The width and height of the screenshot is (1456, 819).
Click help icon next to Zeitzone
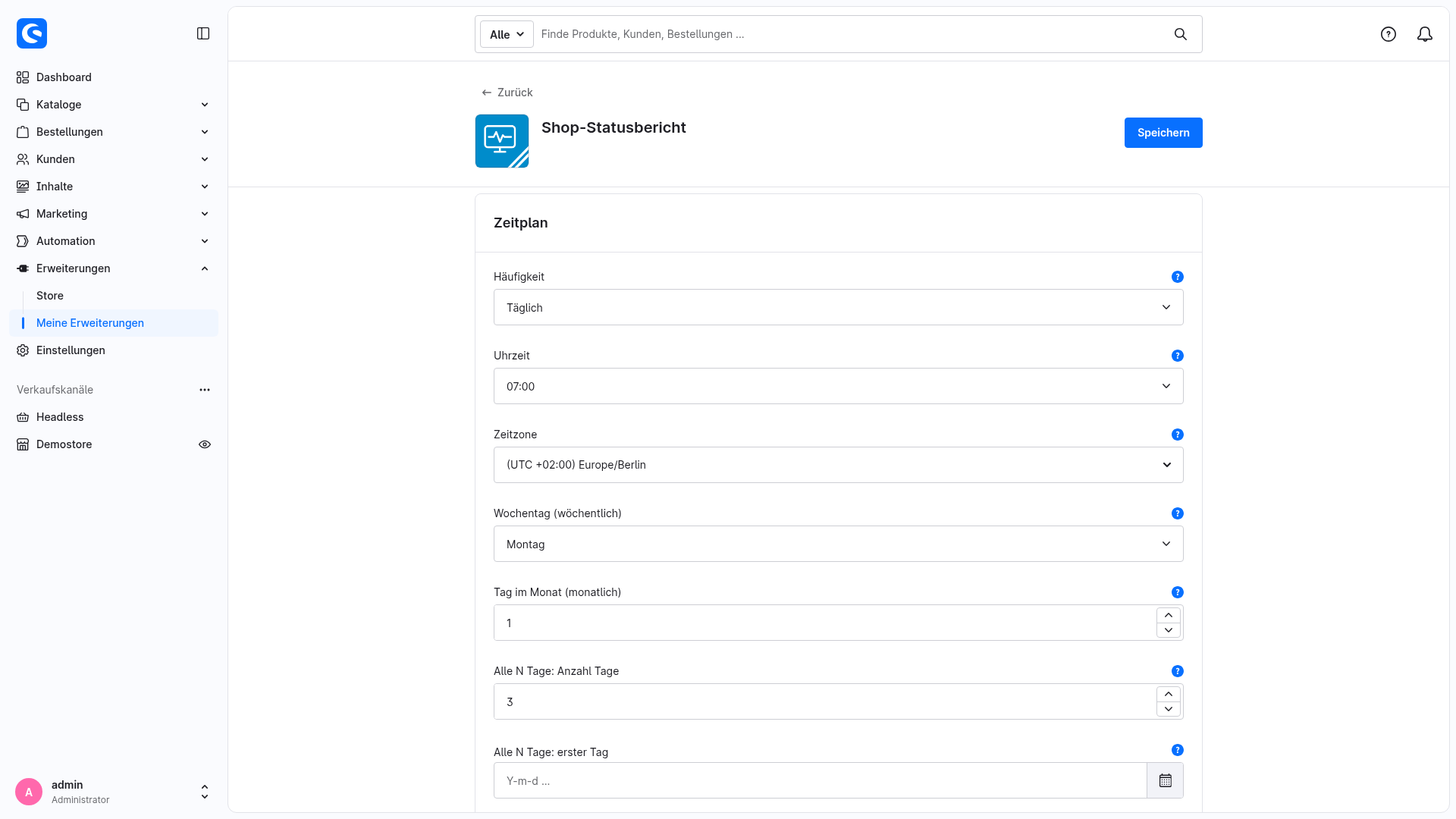click(1178, 435)
